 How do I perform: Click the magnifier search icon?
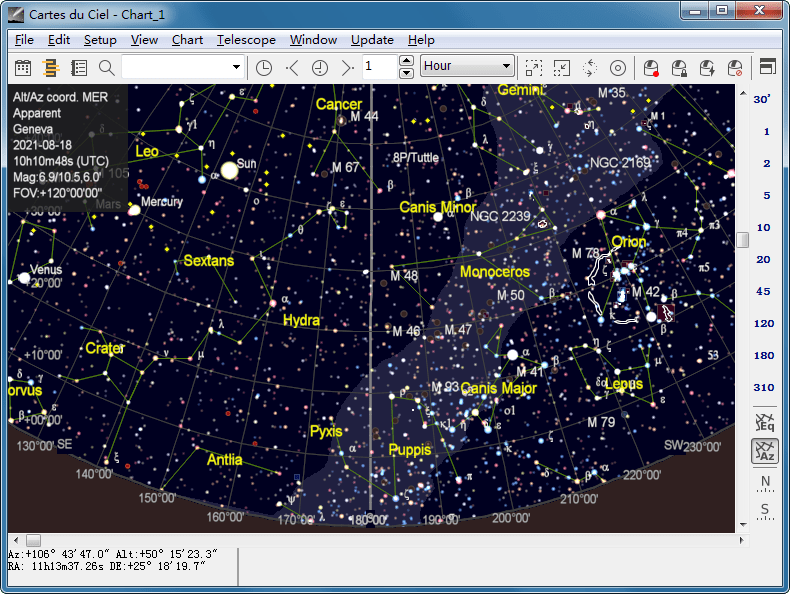[106, 68]
